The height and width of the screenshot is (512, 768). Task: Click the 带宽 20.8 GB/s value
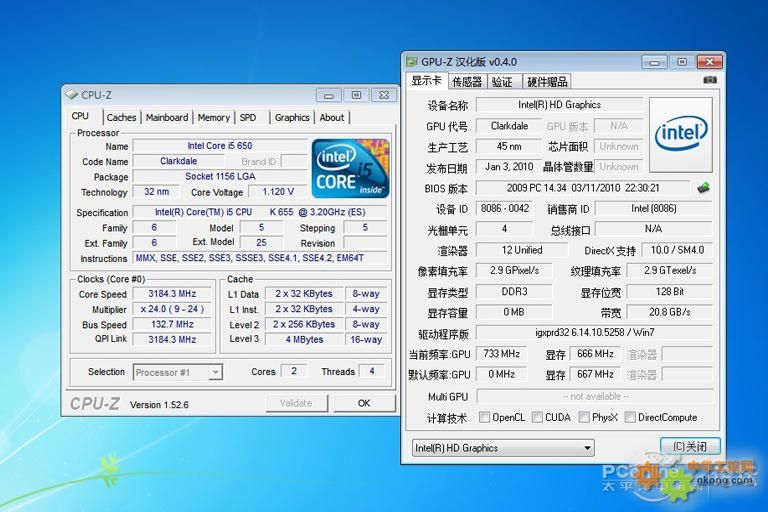click(x=670, y=312)
